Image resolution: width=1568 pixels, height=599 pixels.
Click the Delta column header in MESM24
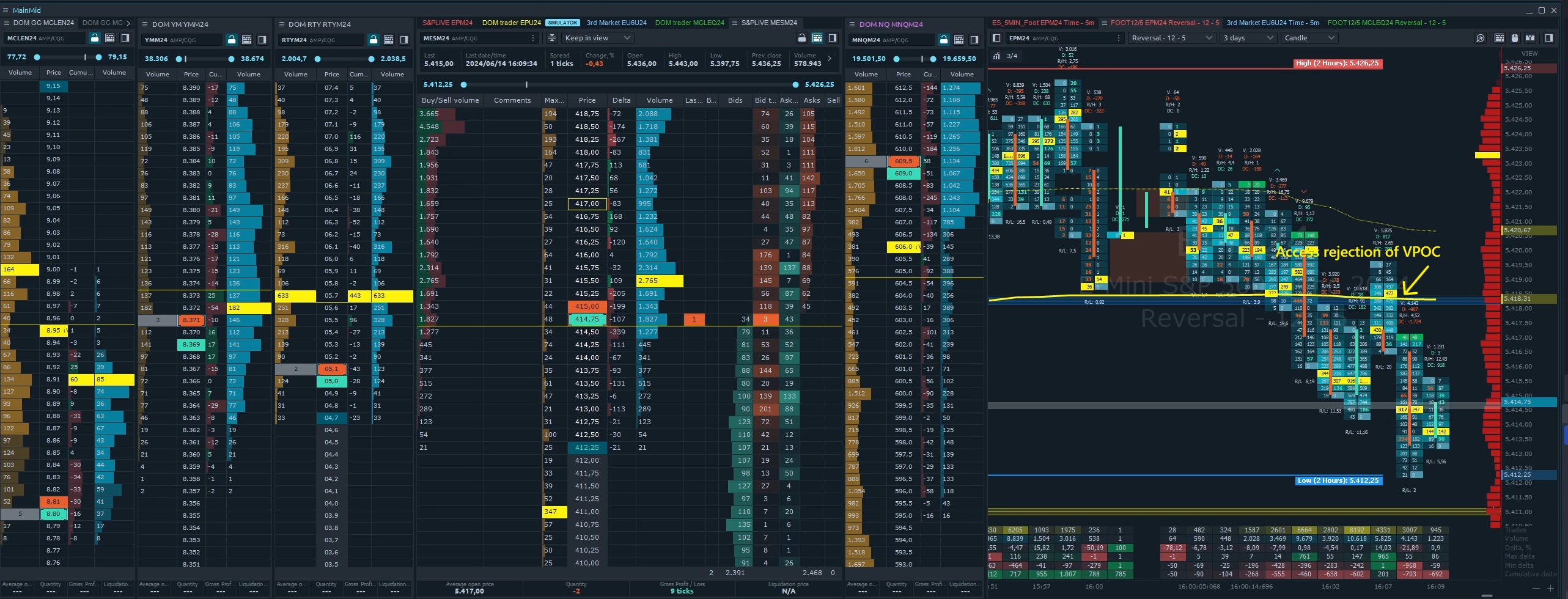pyautogui.click(x=621, y=100)
